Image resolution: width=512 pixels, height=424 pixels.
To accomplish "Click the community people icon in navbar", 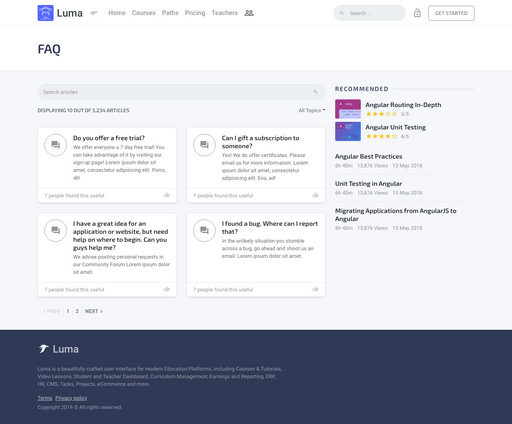I will [x=249, y=13].
